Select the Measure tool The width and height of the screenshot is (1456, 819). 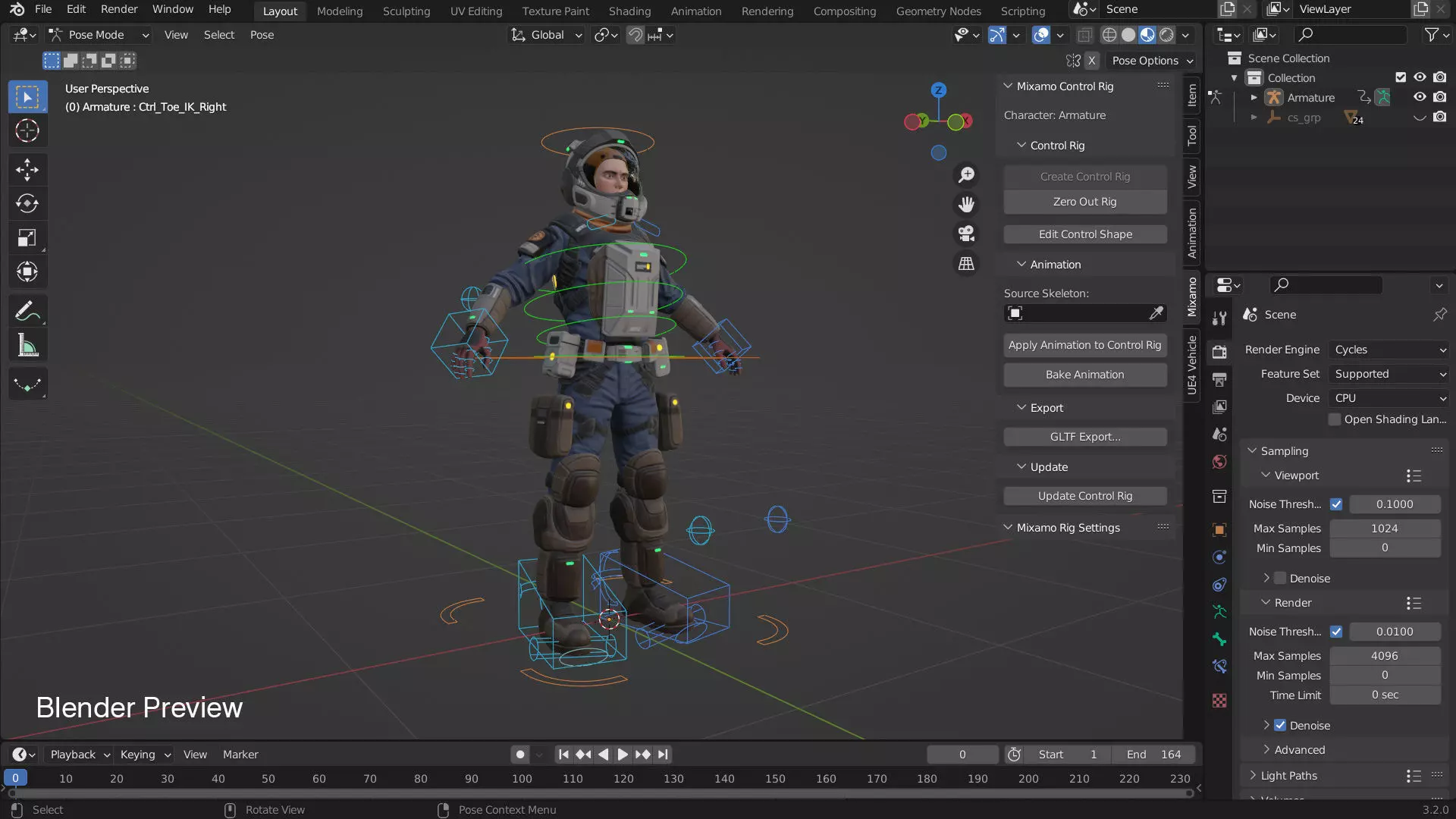27,346
